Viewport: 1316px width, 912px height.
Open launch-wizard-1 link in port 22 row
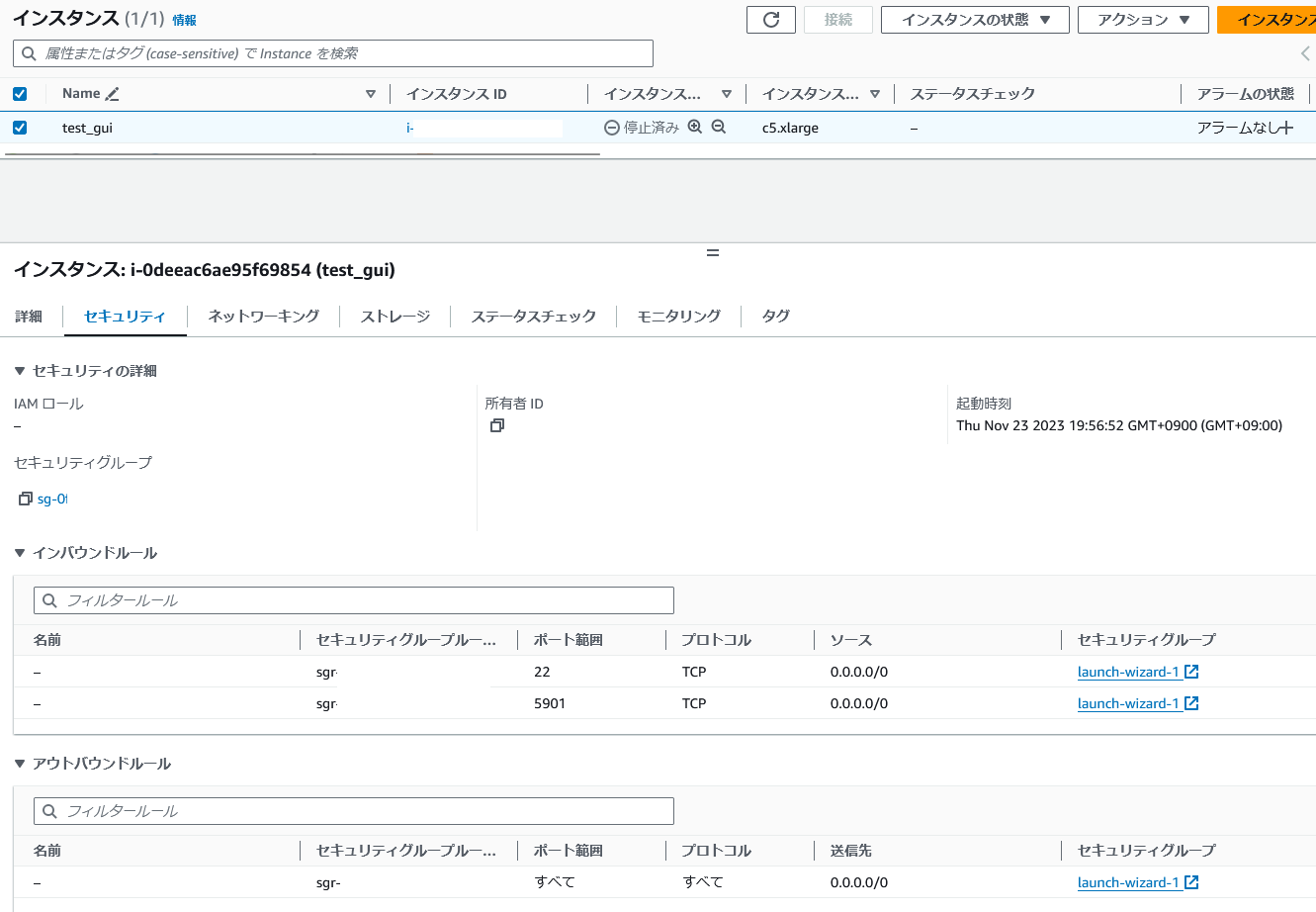(1128, 672)
